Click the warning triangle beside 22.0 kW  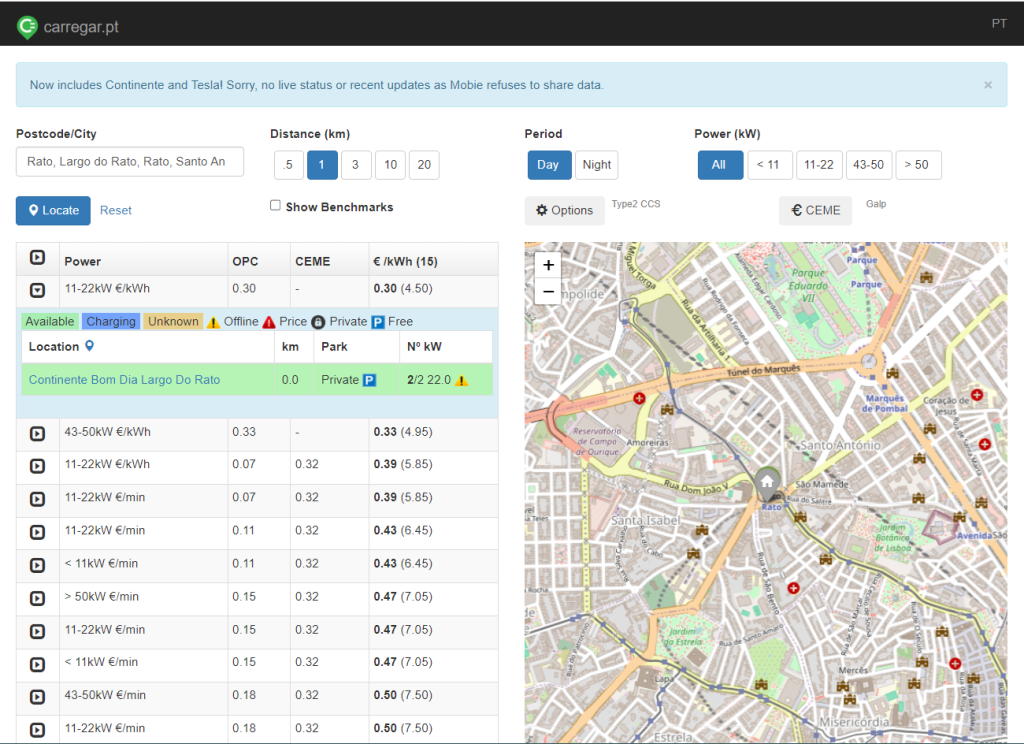(462, 380)
